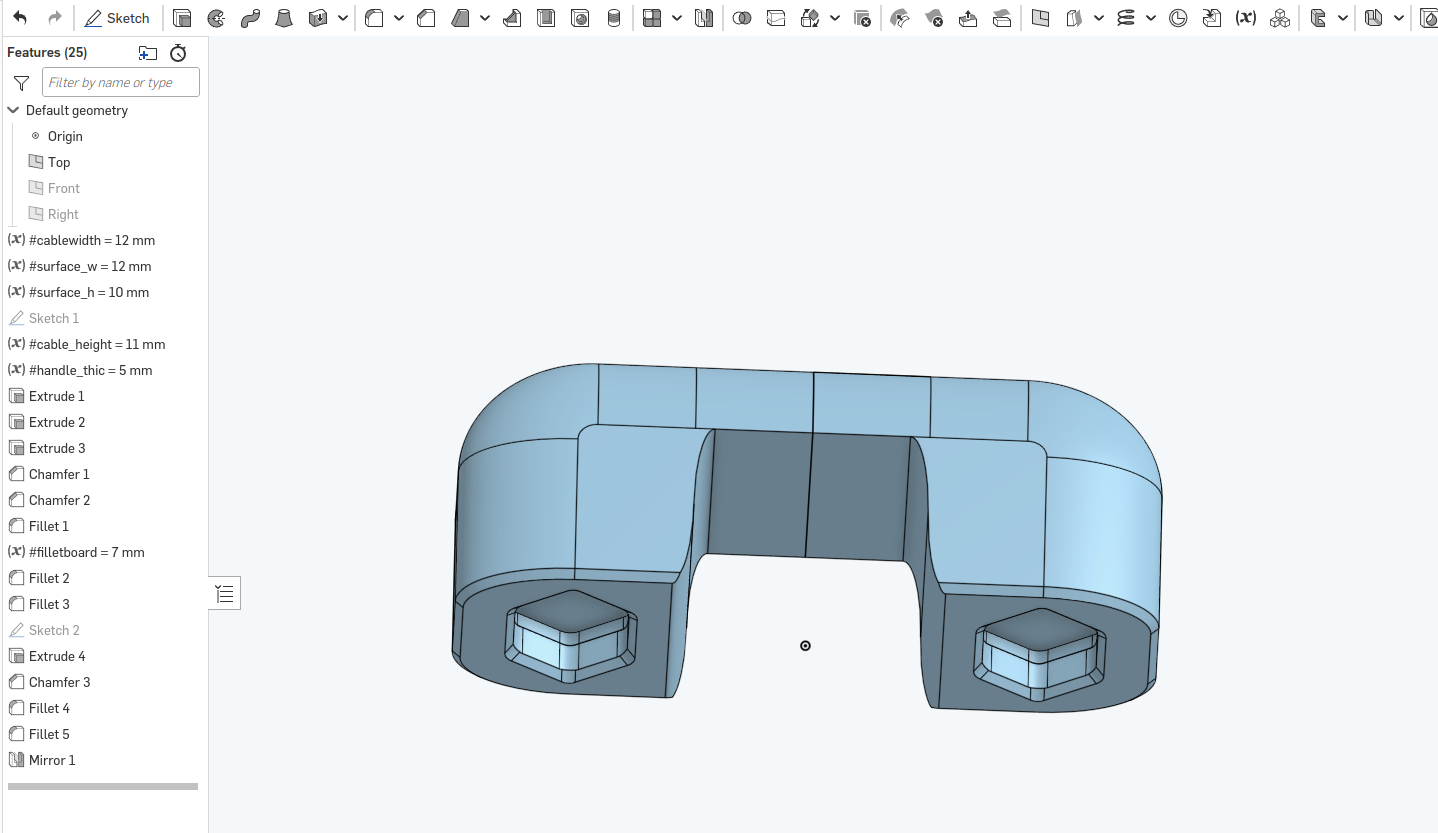Select the Boolean tool
The height and width of the screenshot is (833, 1438).
(x=742, y=18)
